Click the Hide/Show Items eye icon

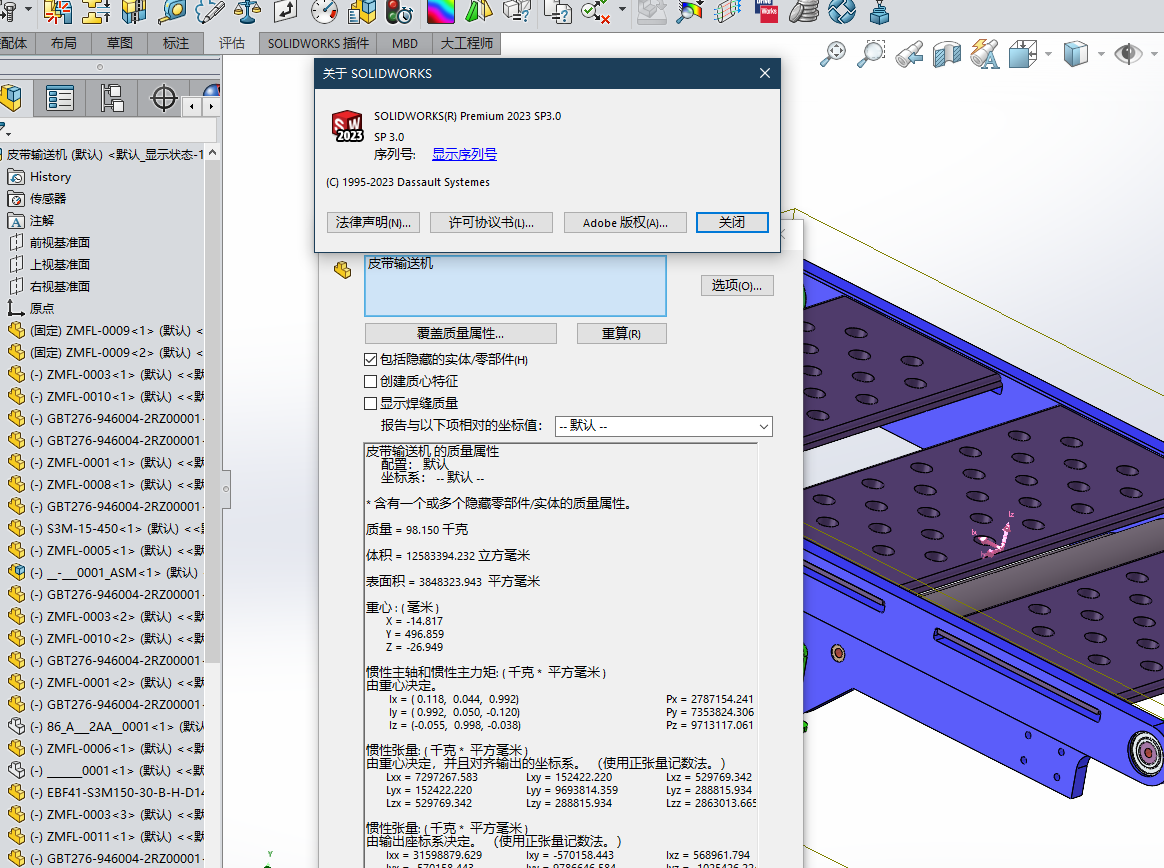coord(1128,53)
